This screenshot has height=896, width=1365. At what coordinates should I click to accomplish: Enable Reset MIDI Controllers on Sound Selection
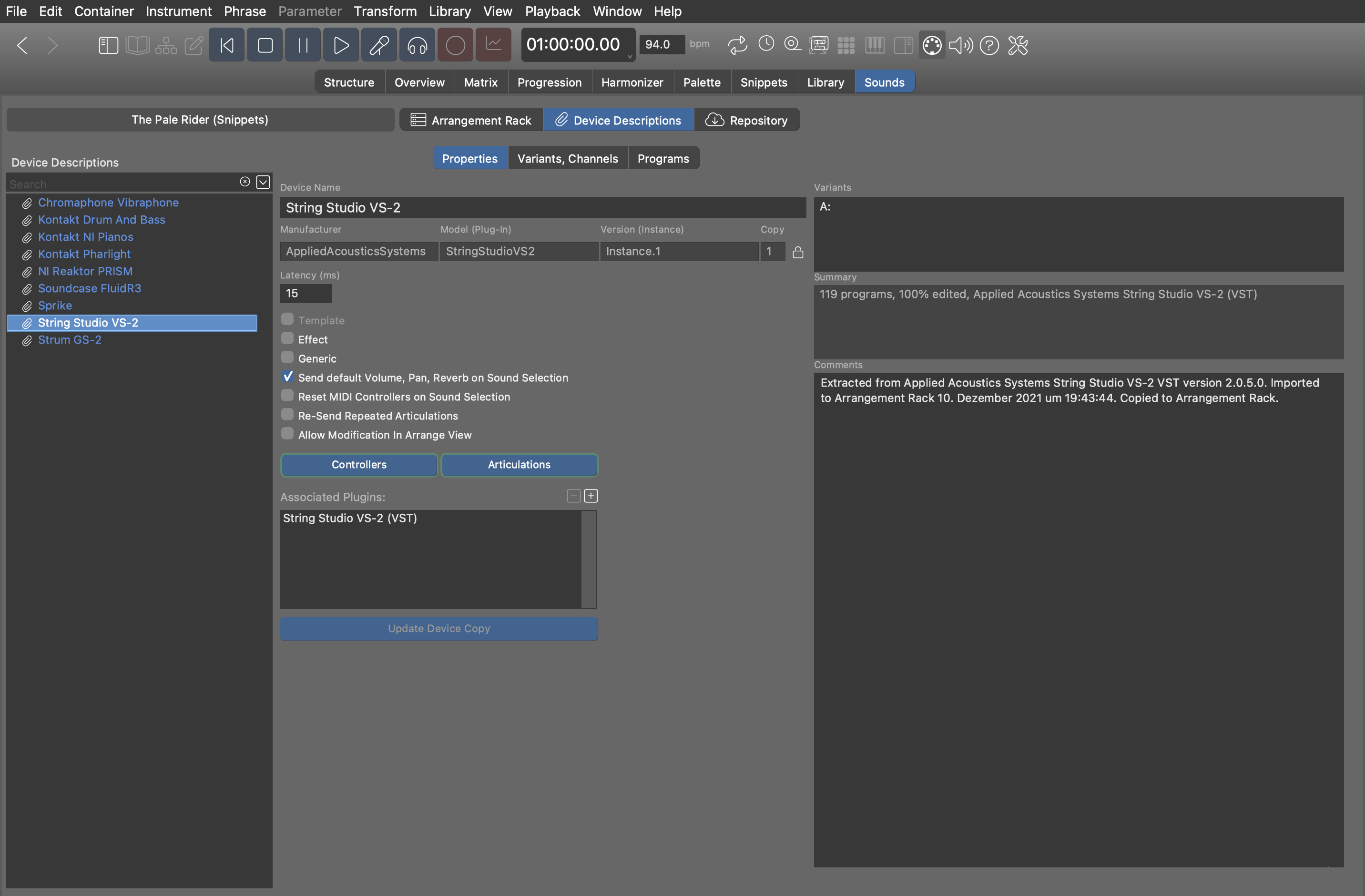pyautogui.click(x=287, y=396)
